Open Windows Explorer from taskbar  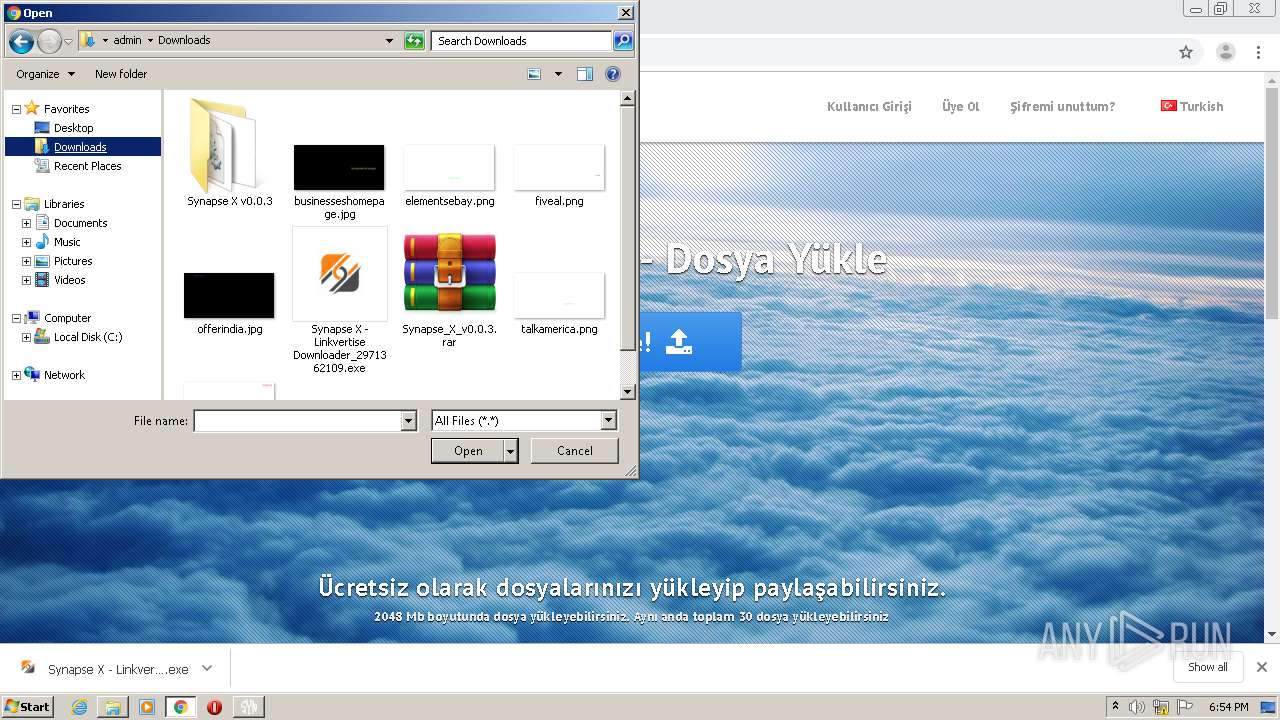point(113,707)
